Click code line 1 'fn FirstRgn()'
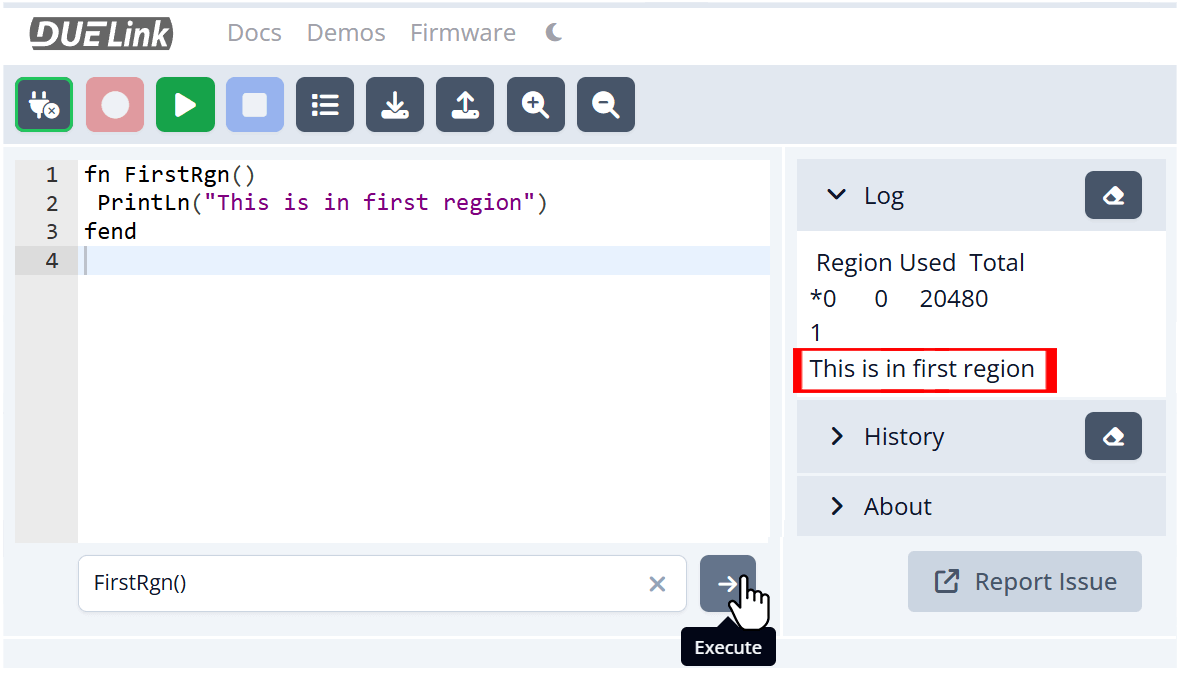This screenshot has height=674, width=1184. coord(170,174)
